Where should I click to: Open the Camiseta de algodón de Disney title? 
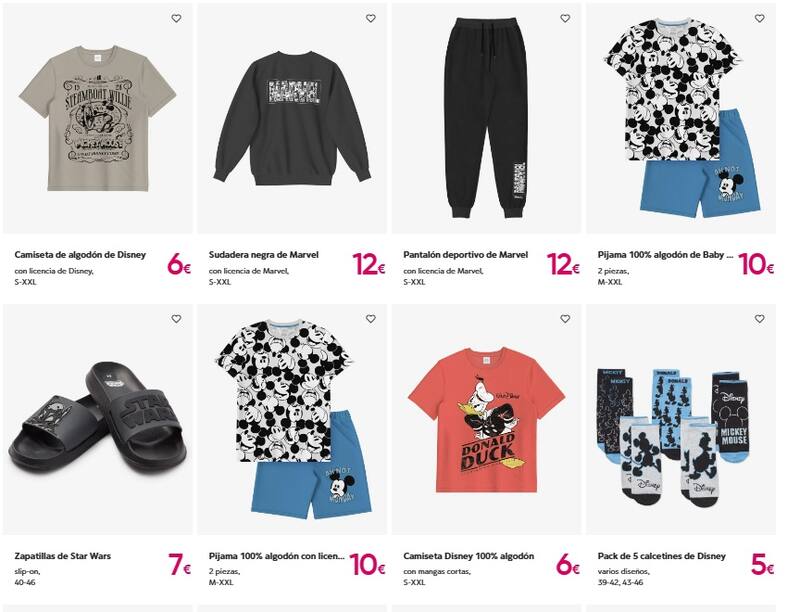click(80, 254)
